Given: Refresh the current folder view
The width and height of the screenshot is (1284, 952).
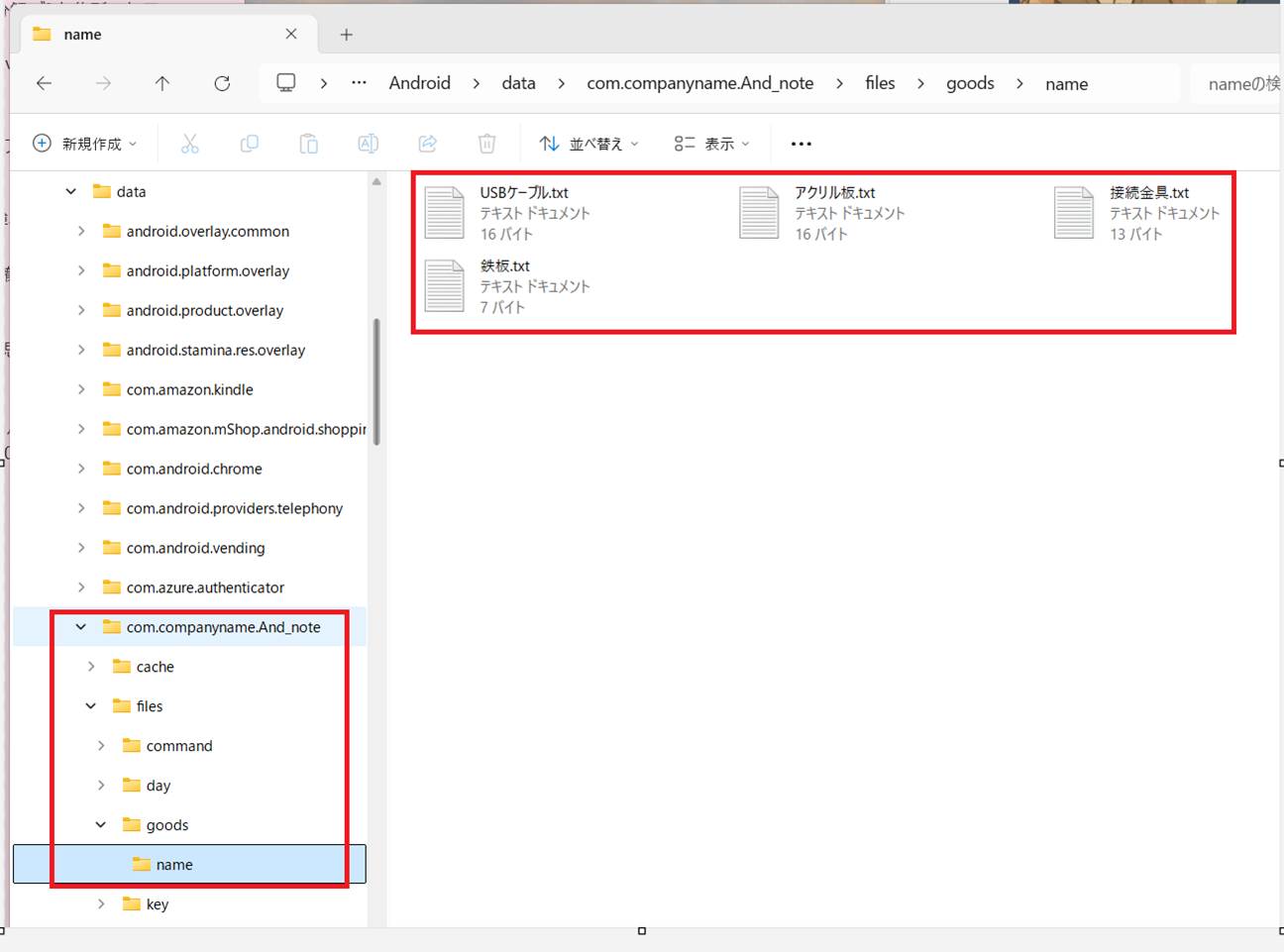Looking at the screenshot, I should tap(222, 83).
